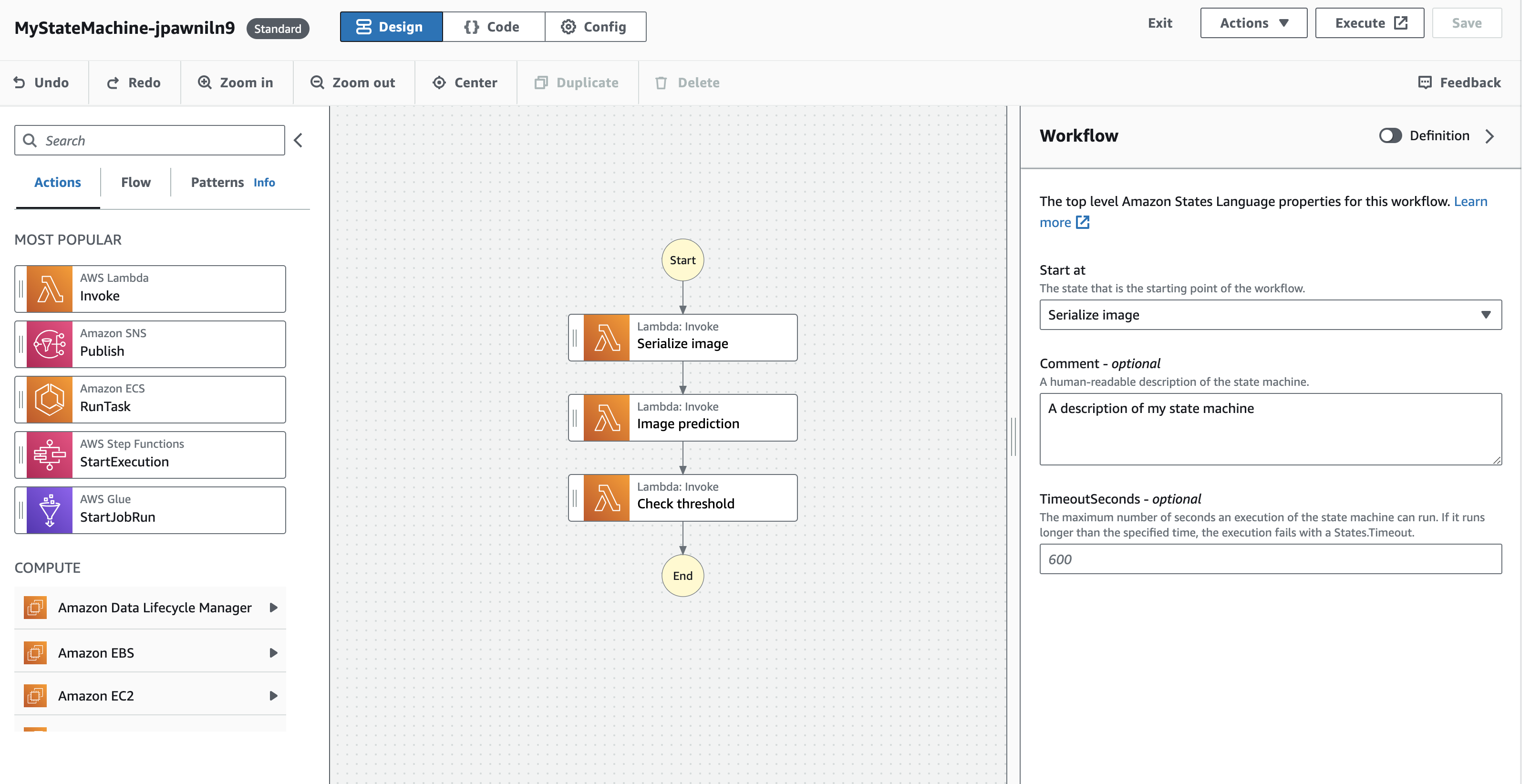
Task: Select the Actions tab
Action: click(x=58, y=182)
